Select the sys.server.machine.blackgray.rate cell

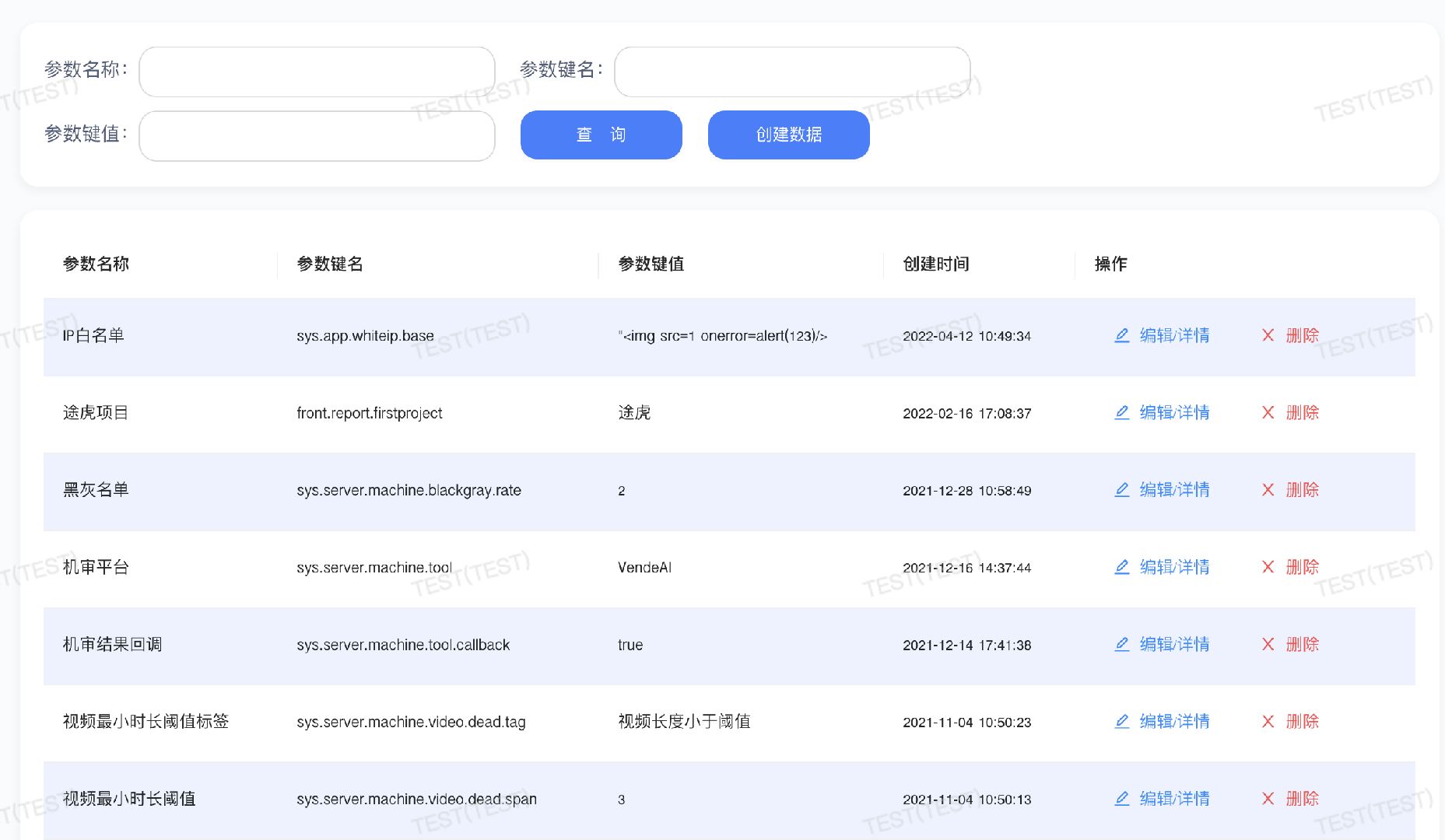pyautogui.click(x=409, y=490)
